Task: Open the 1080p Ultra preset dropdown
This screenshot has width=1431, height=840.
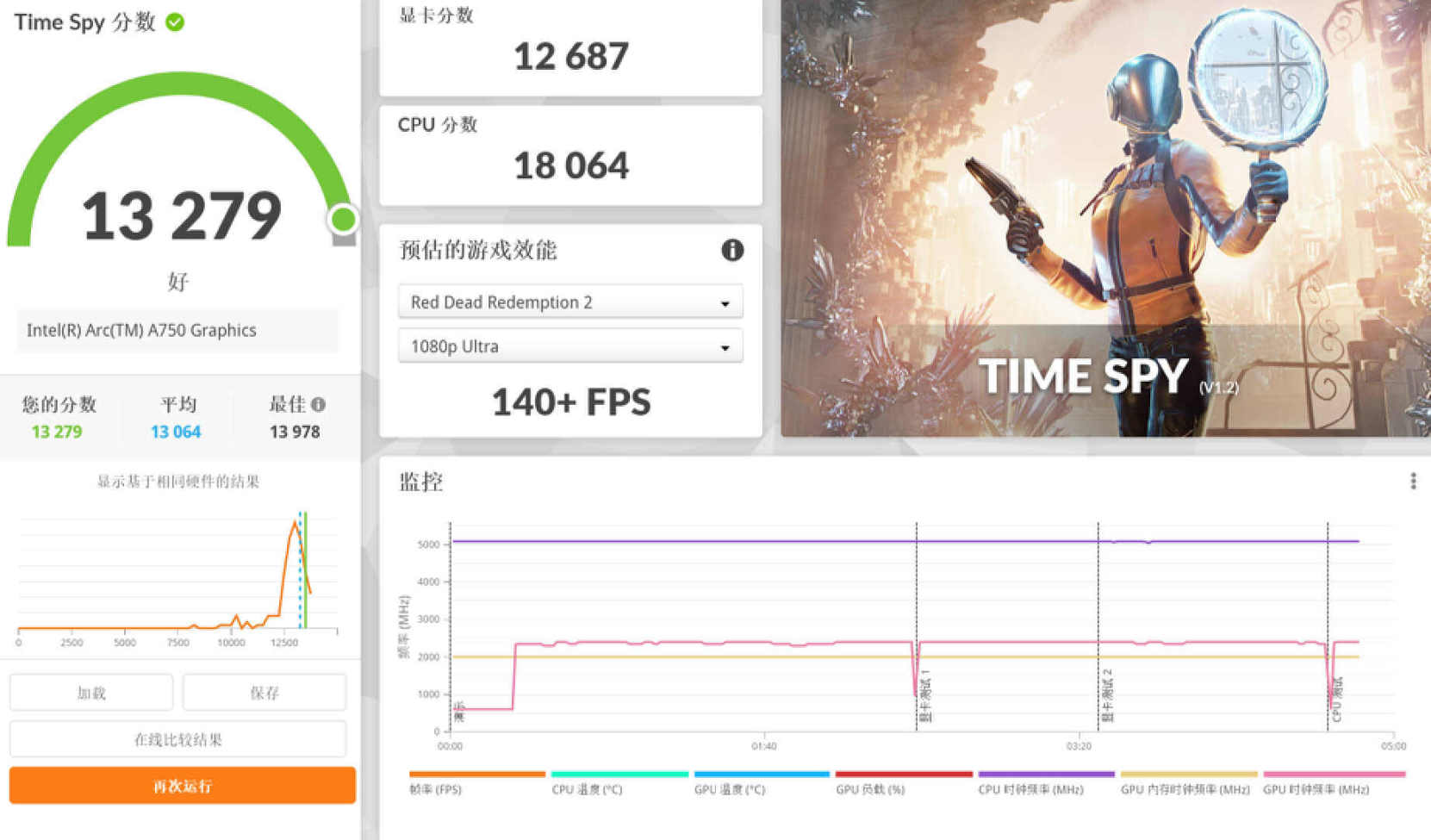Action: pos(570,346)
